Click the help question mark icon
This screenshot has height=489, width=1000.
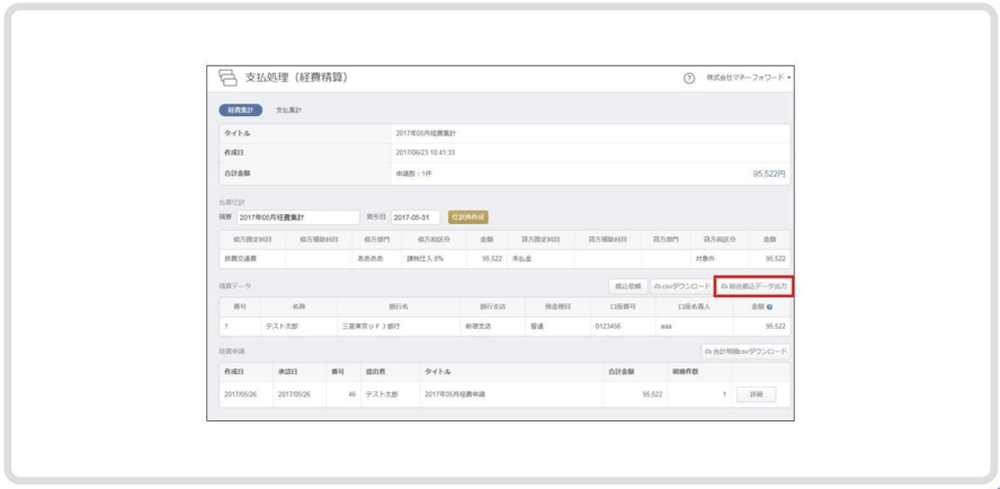[x=689, y=78]
